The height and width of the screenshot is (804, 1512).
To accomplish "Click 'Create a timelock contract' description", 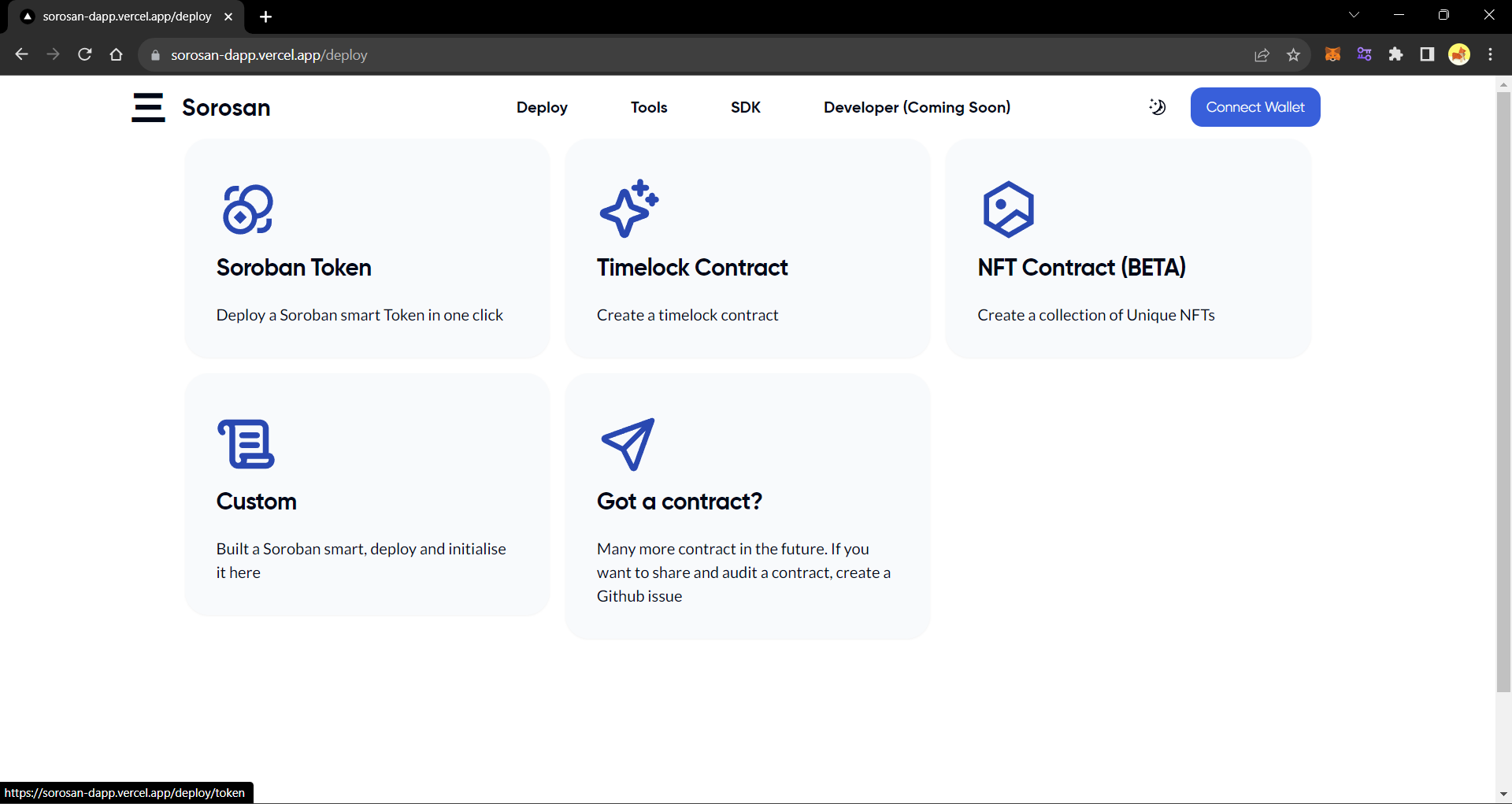I will point(687,315).
